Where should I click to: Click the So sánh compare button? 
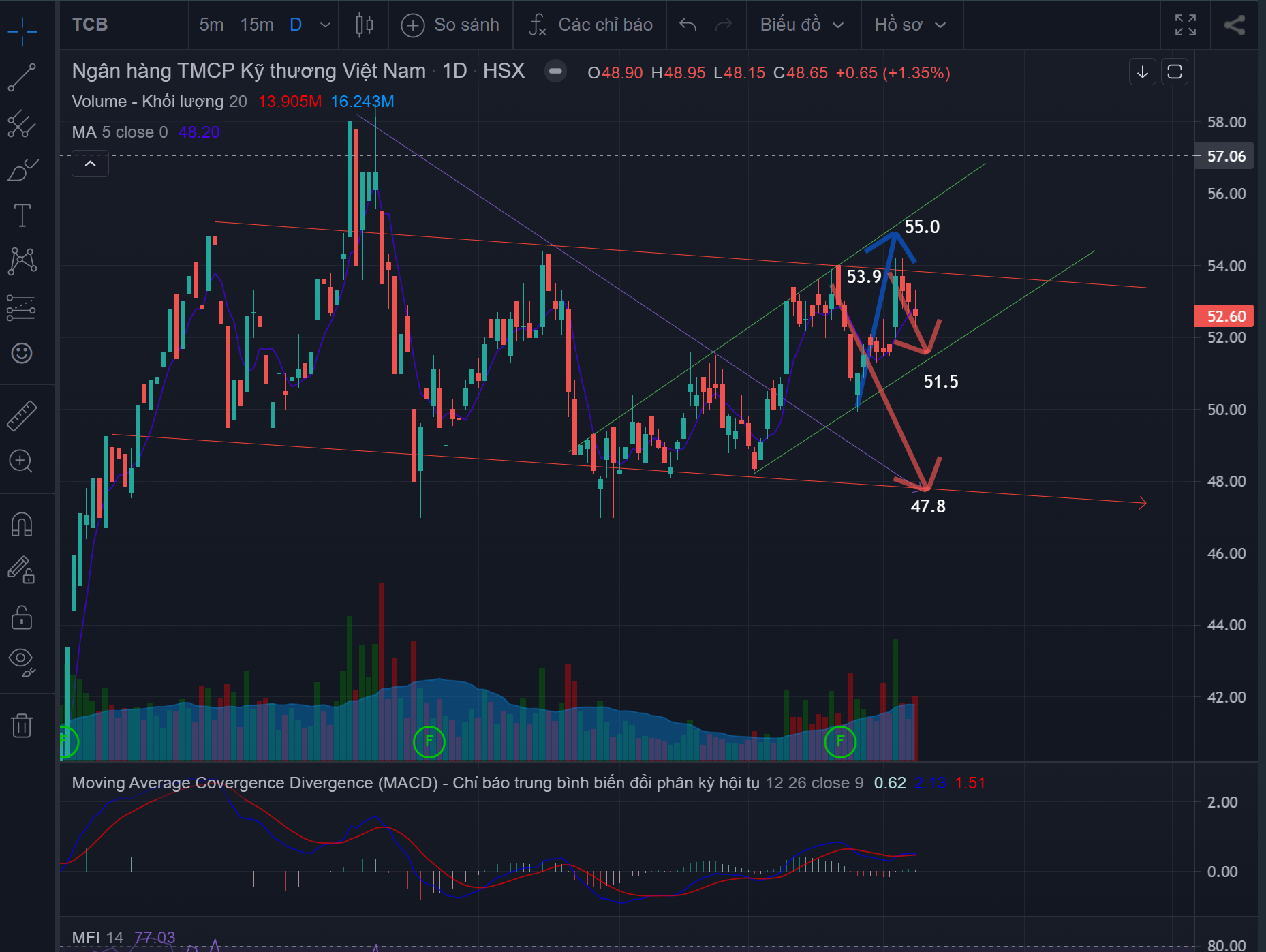pyautogui.click(x=450, y=25)
